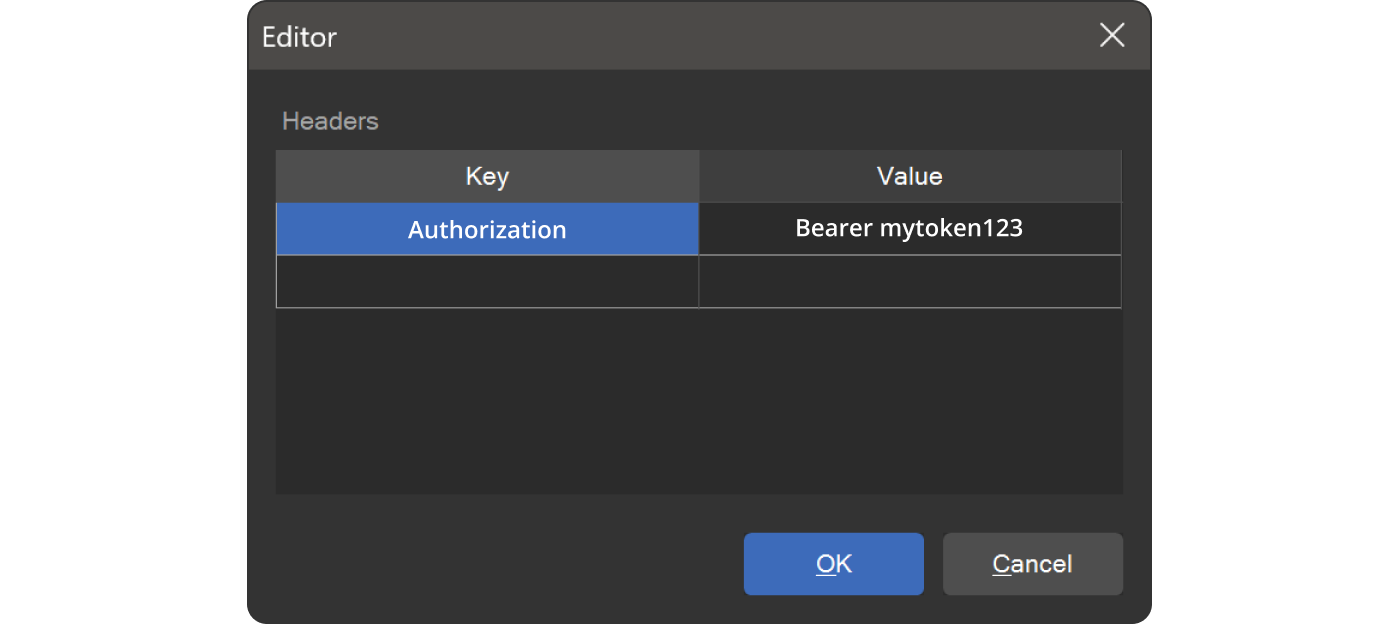Dismiss the dialog using the Cancel button
1400x624 pixels.
1032,564
